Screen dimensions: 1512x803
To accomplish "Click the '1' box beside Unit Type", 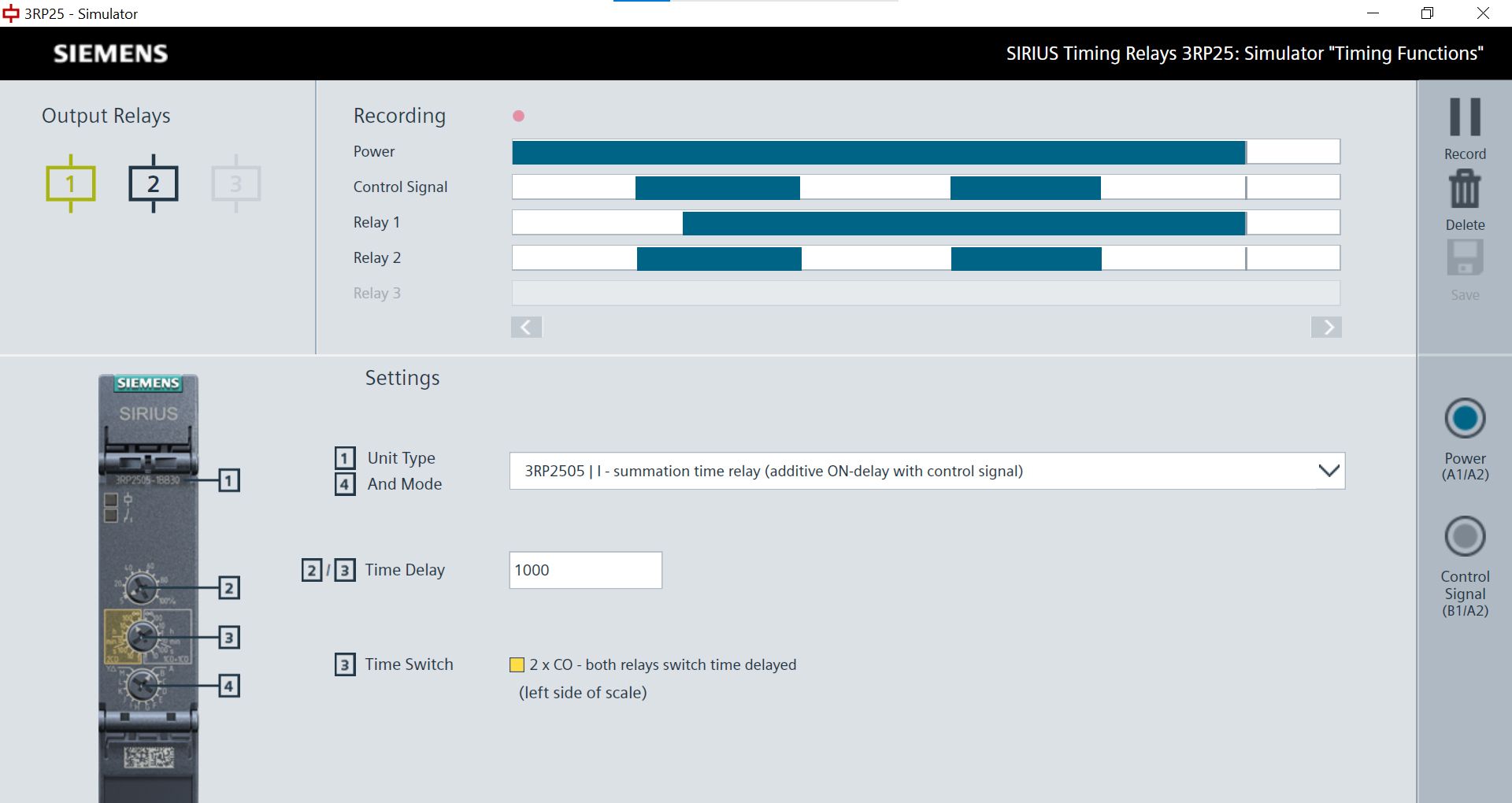I will 345,458.
